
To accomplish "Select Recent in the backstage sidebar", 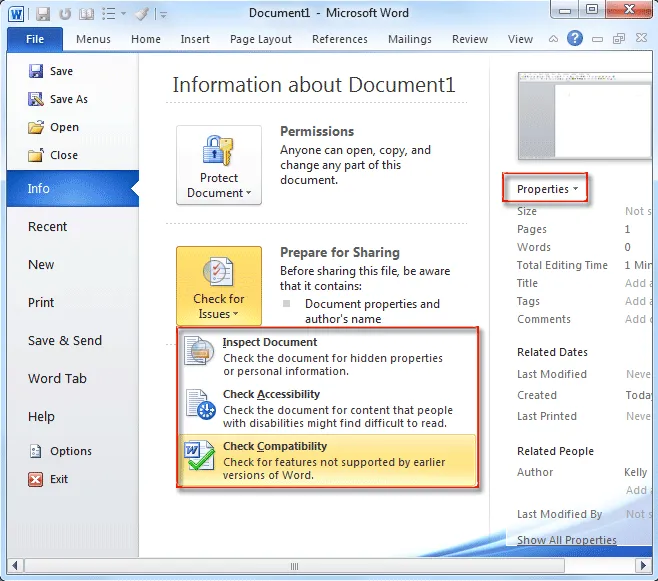I will pyautogui.click(x=48, y=227).
